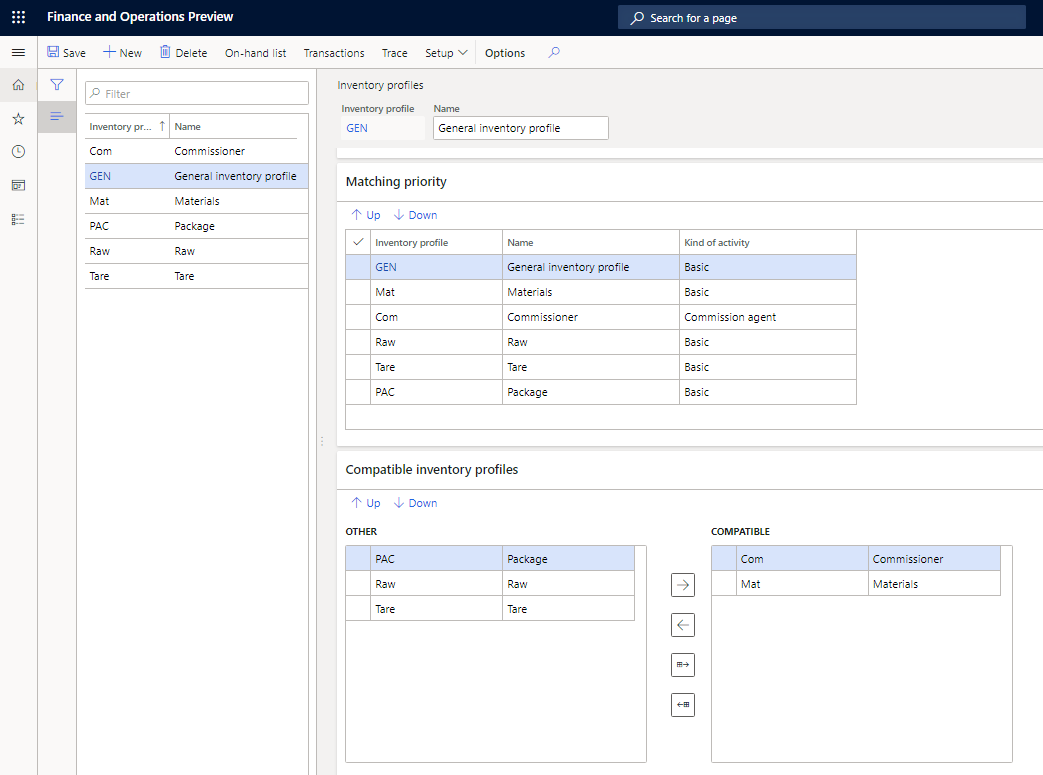Open On-hand list
Image resolution: width=1043 pixels, height=775 pixels.
(255, 53)
